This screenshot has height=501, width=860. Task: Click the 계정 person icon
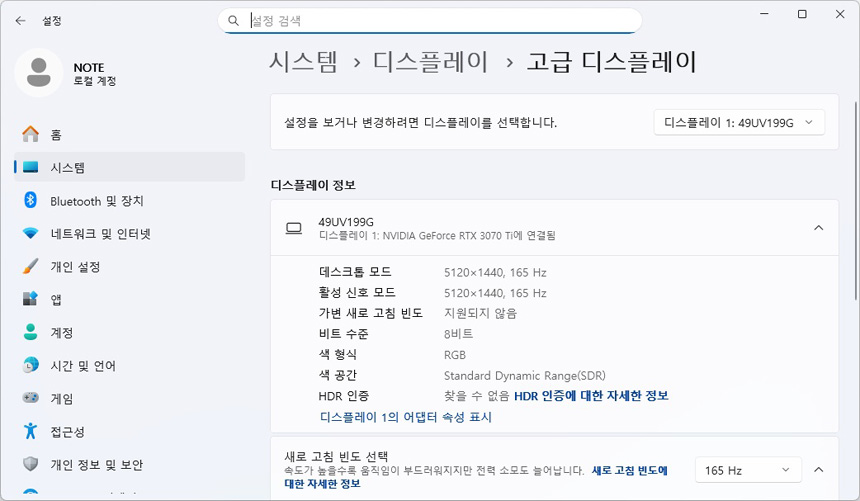[x=30, y=333]
